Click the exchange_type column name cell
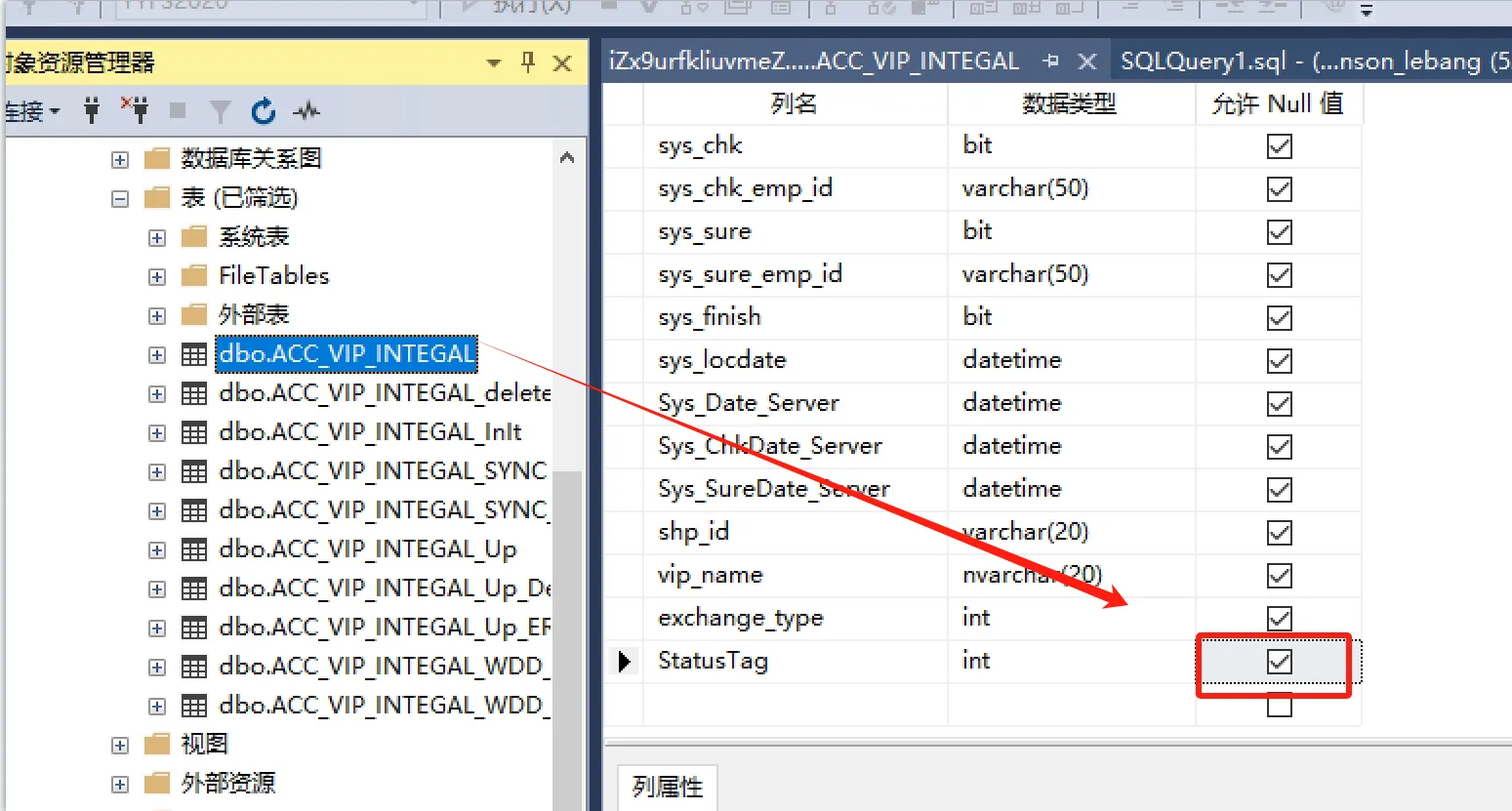This screenshot has height=811, width=1512. click(741, 619)
